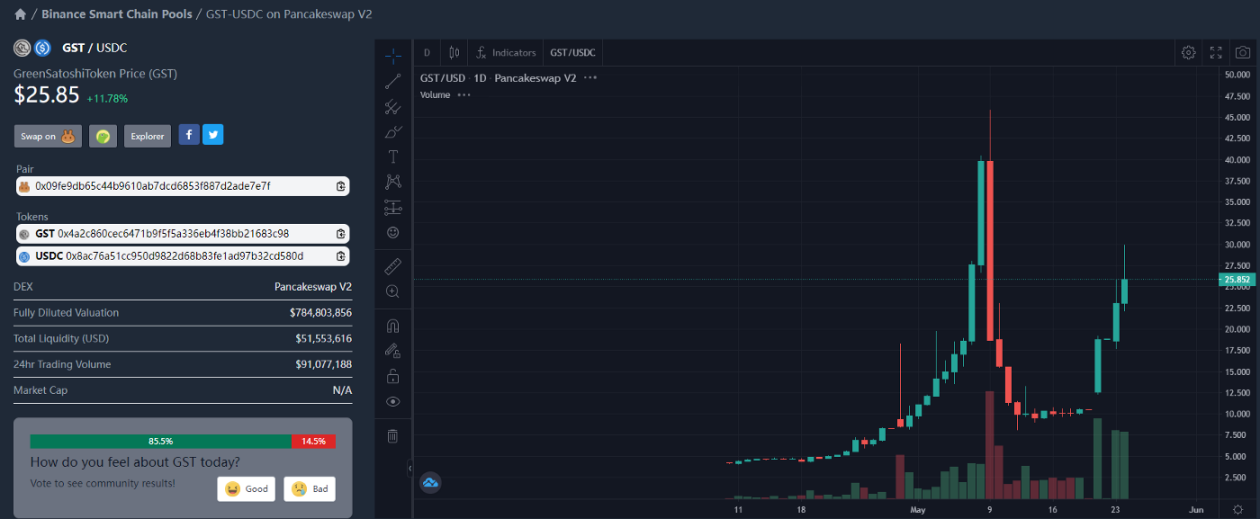Share on Twitter icon

[x=212, y=135]
